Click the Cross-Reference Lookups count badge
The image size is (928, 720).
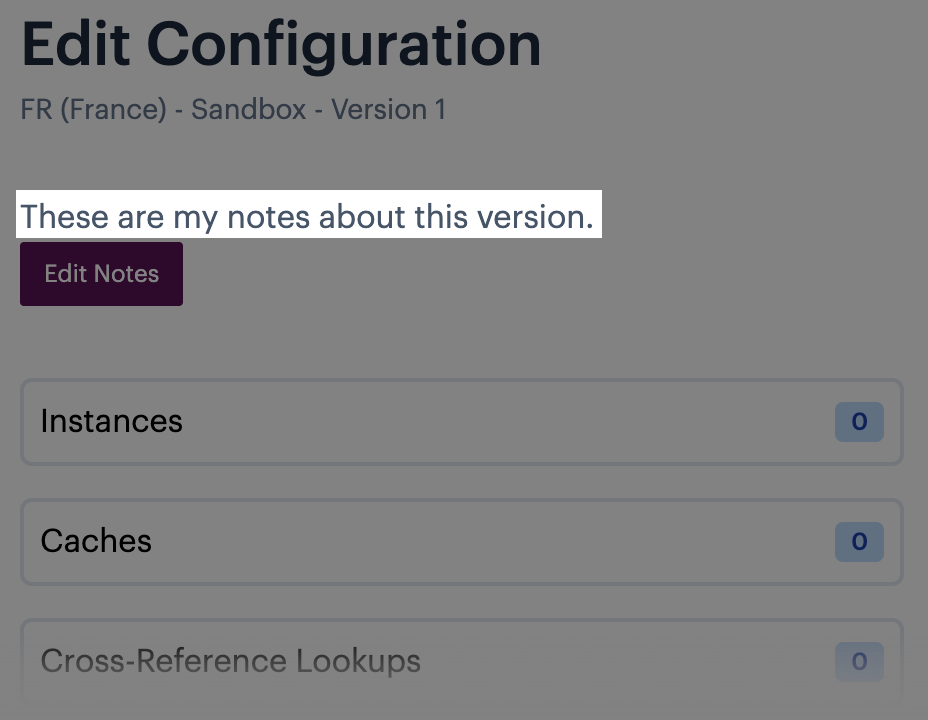click(859, 662)
